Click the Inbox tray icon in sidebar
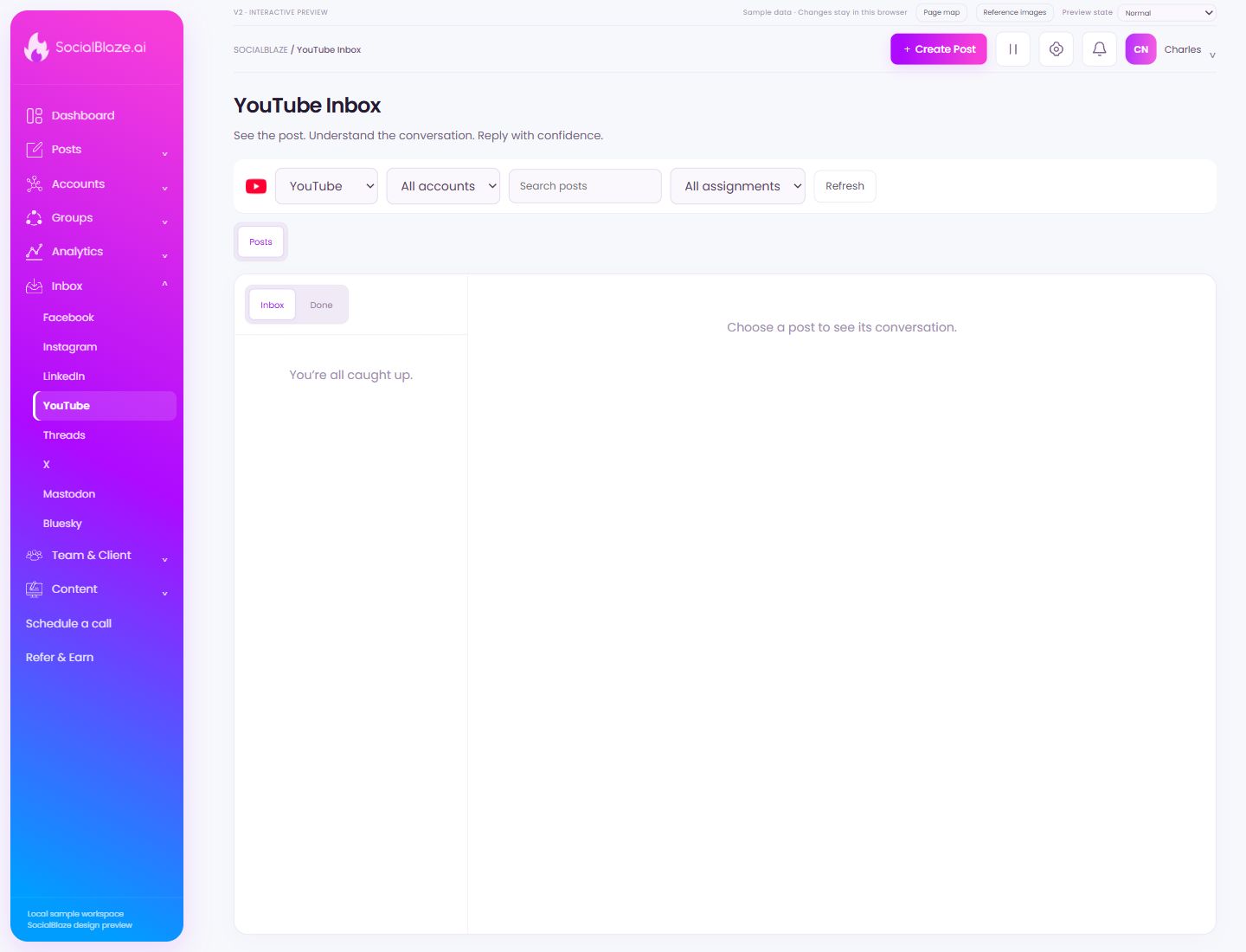The height and width of the screenshot is (952, 1246). (35, 286)
